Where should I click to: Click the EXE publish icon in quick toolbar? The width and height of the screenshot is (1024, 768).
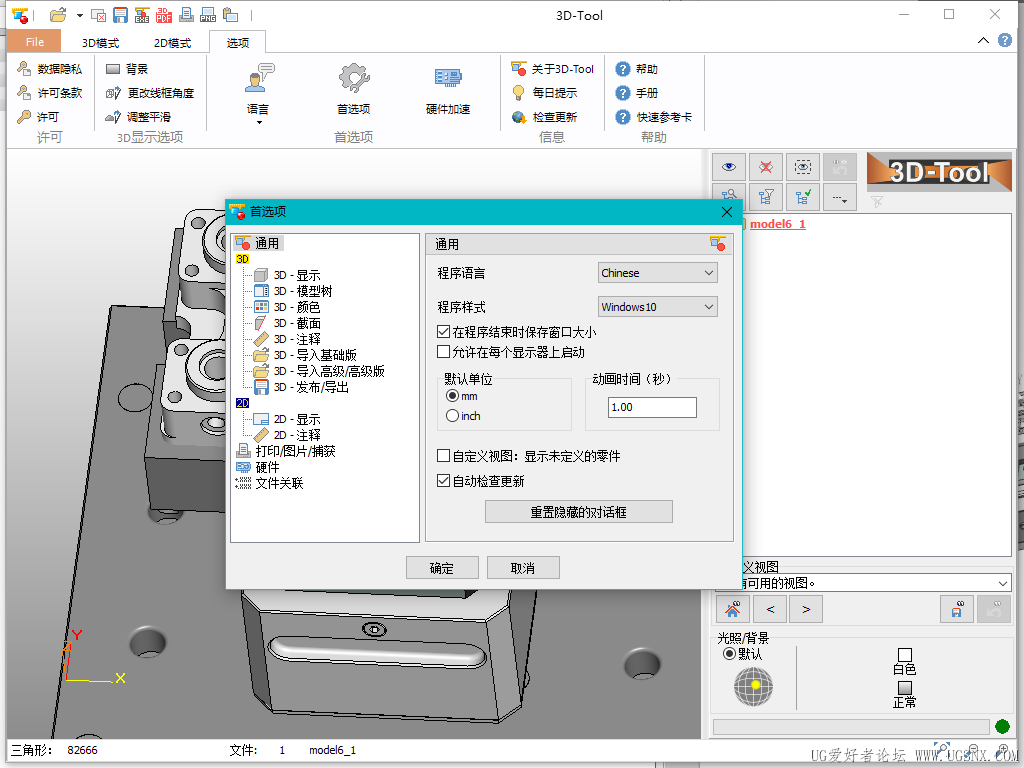click(x=142, y=15)
